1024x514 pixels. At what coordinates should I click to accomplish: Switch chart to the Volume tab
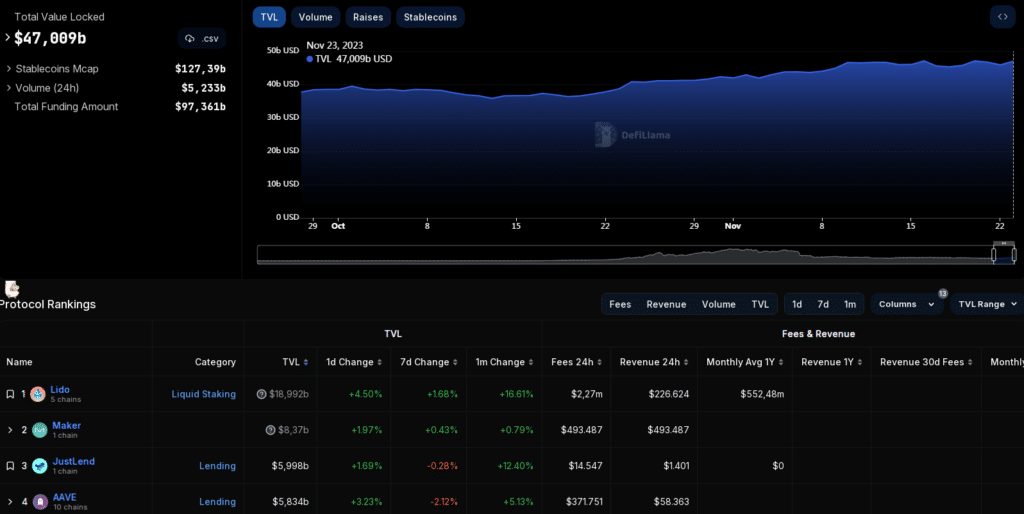pos(315,18)
